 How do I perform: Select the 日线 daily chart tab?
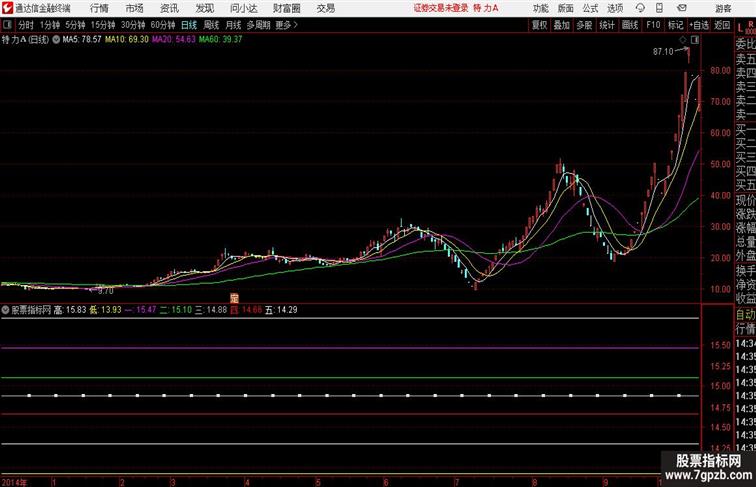click(x=189, y=25)
